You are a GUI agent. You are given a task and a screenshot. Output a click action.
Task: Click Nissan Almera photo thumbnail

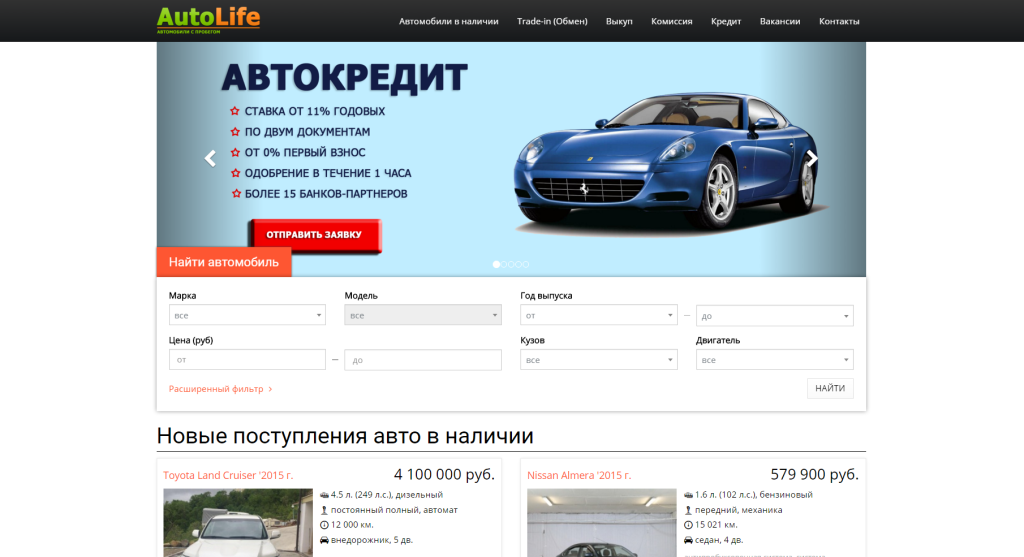tap(601, 522)
